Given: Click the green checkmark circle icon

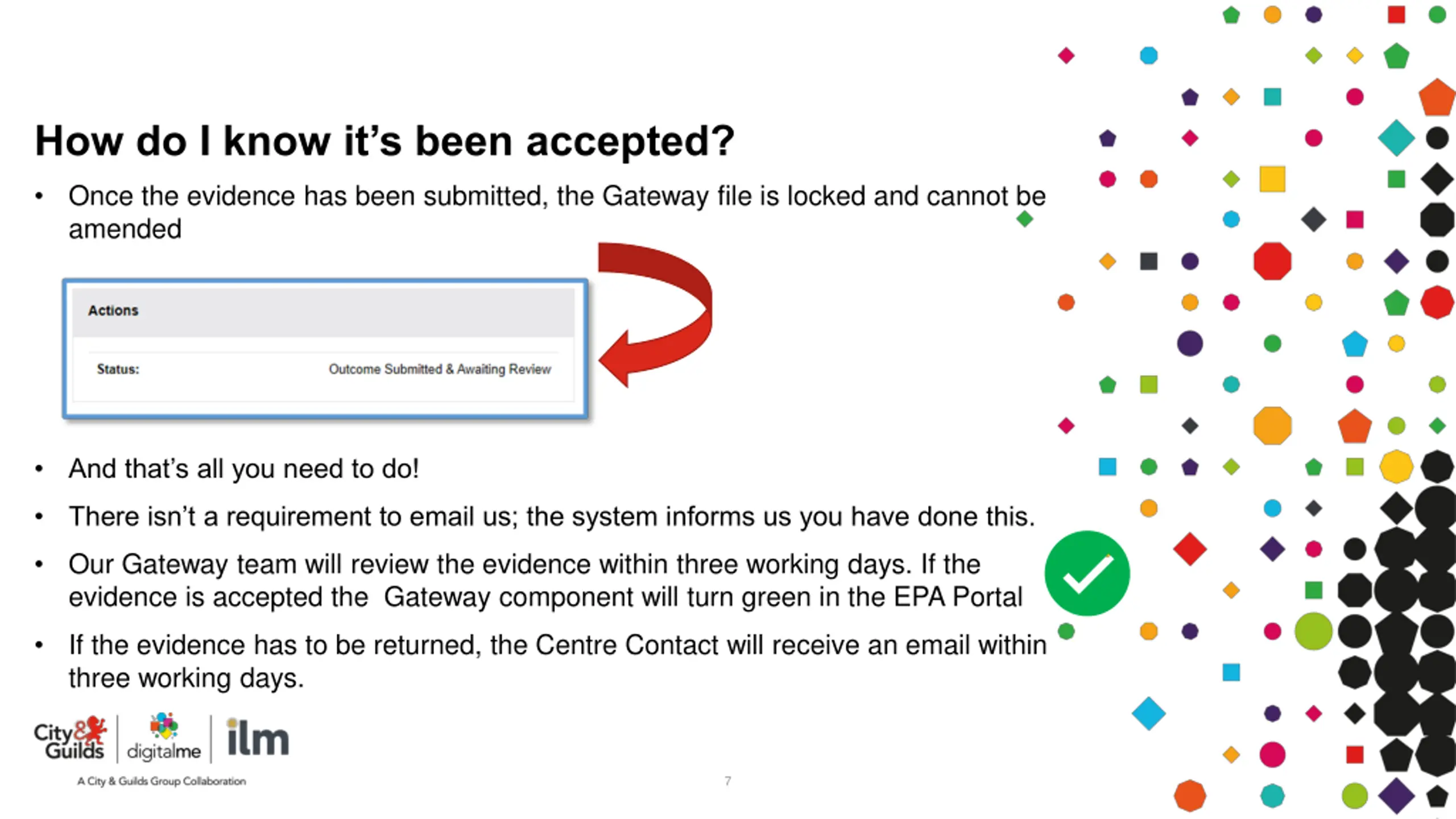Looking at the screenshot, I should coord(1087,573).
